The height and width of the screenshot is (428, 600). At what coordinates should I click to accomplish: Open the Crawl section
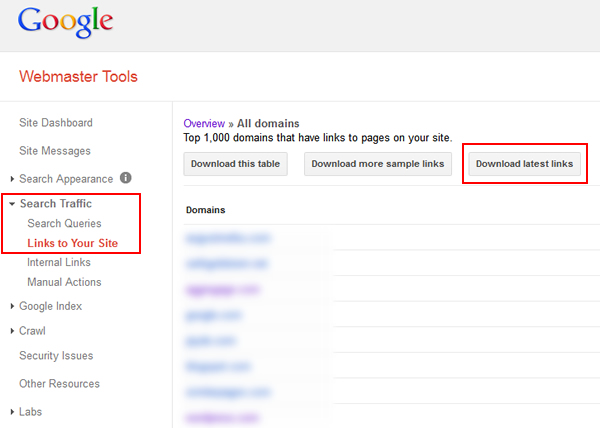32,331
